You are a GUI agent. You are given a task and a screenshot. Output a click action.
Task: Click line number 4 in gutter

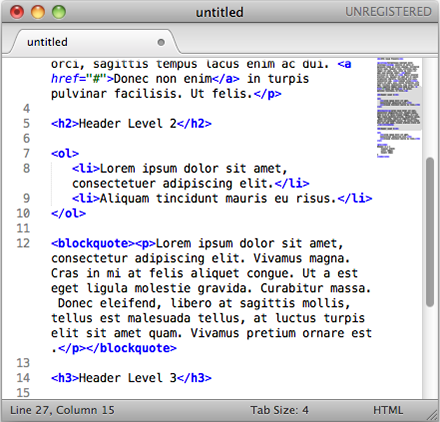point(26,109)
